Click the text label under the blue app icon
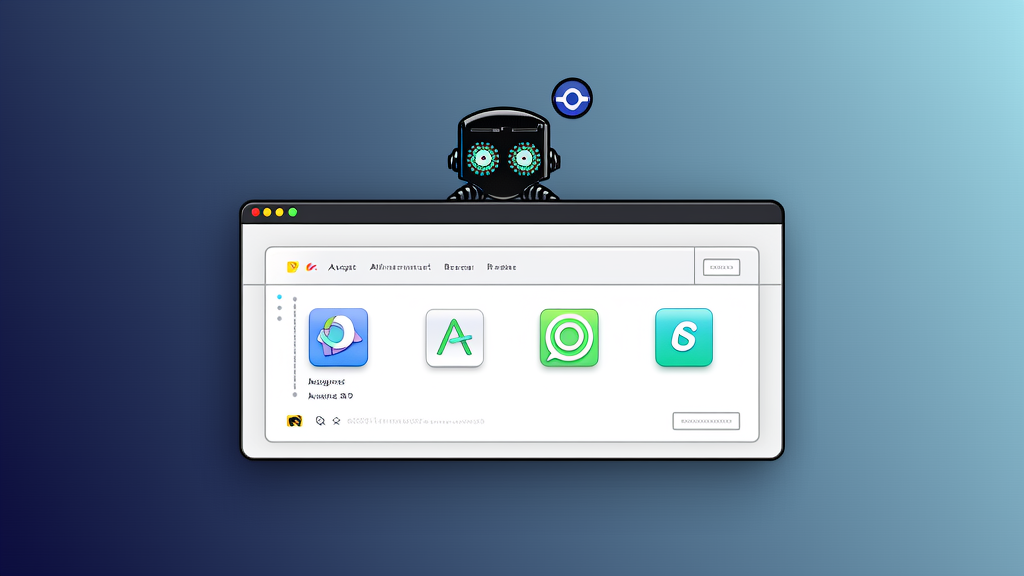The image size is (1024, 576). click(326, 382)
